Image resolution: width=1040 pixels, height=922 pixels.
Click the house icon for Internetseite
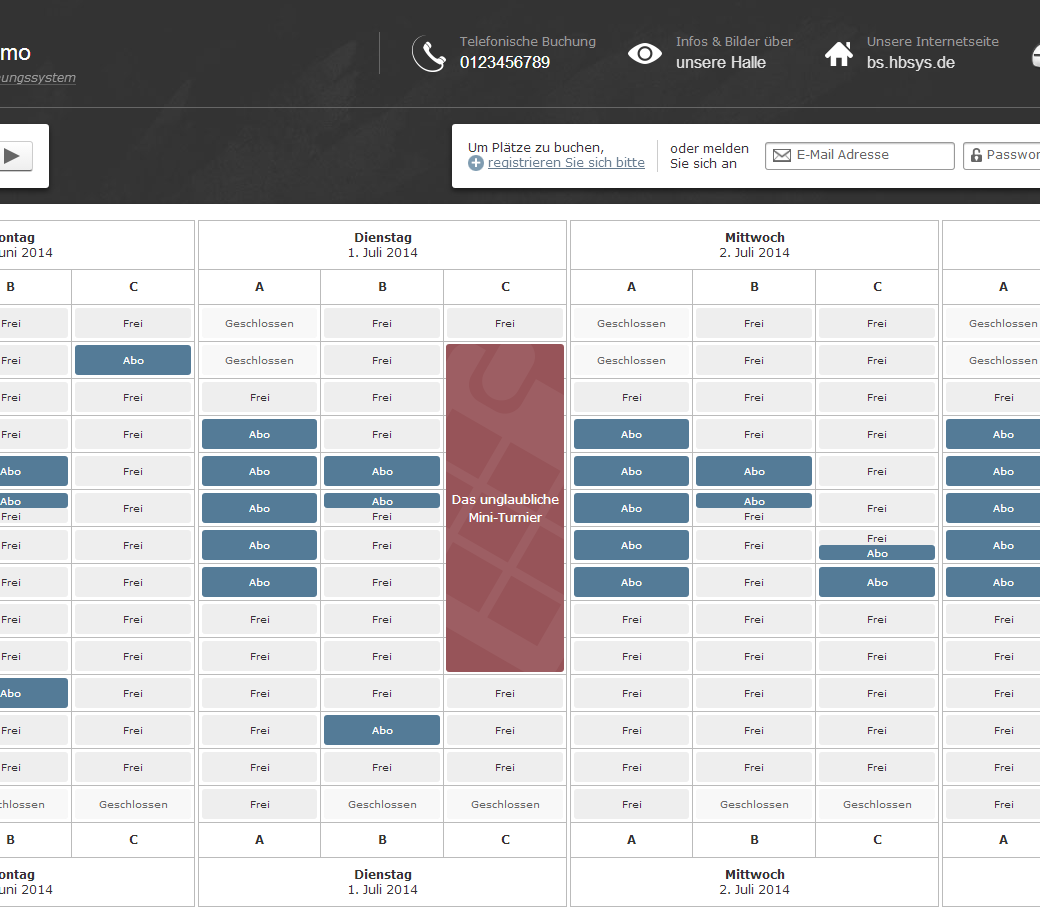pos(839,54)
